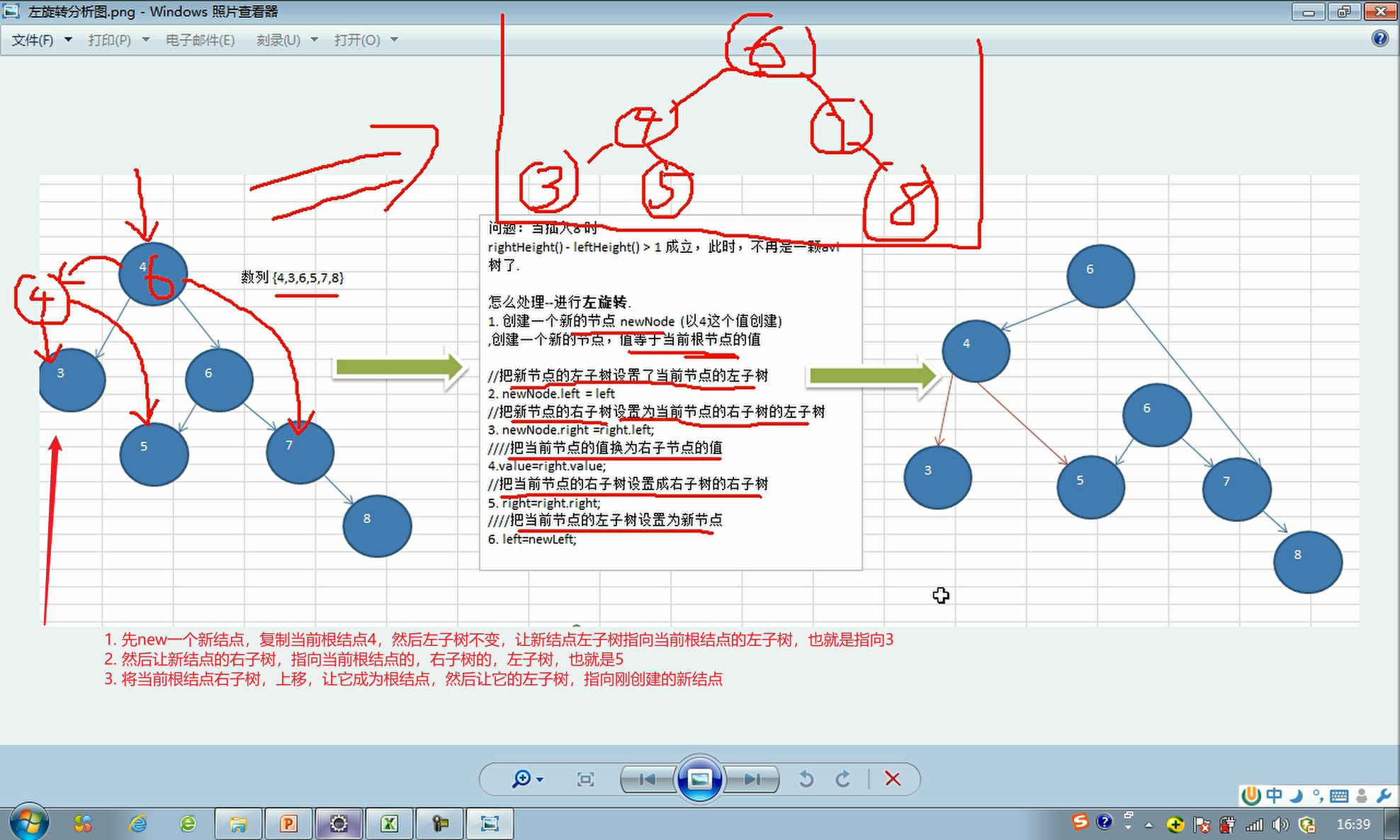Toggle IME punctuation mode button
The image size is (1400, 840).
(x=1317, y=795)
